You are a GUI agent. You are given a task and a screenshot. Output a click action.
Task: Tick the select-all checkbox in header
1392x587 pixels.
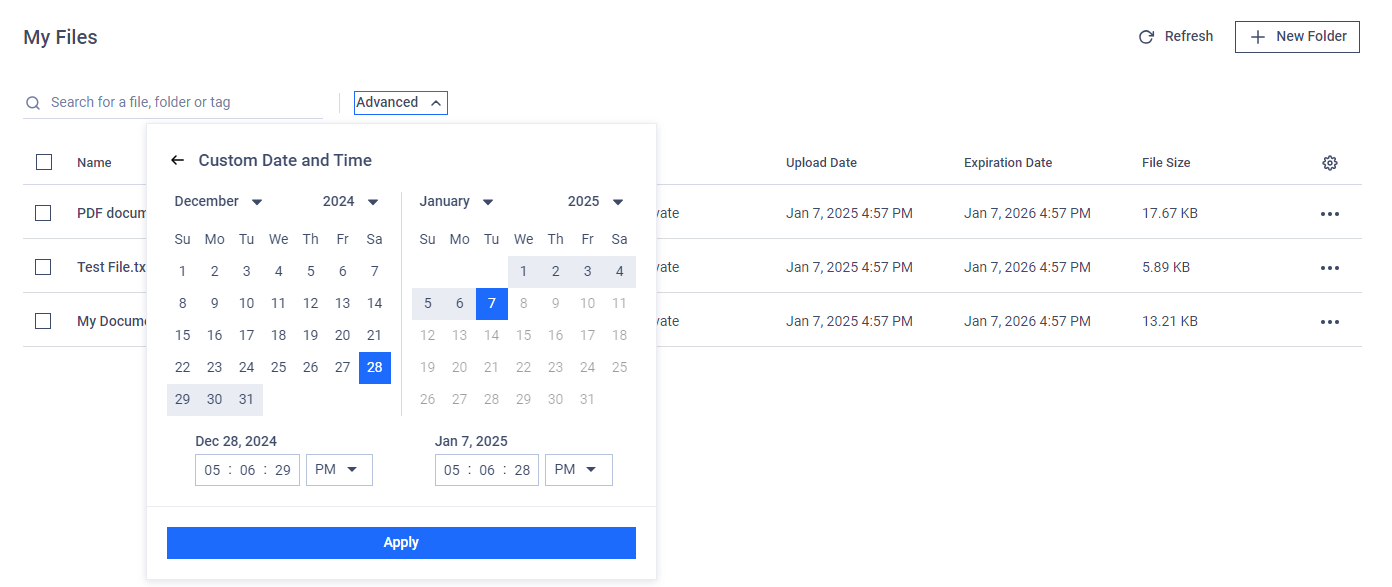pyautogui.click(x=44, y=162)
